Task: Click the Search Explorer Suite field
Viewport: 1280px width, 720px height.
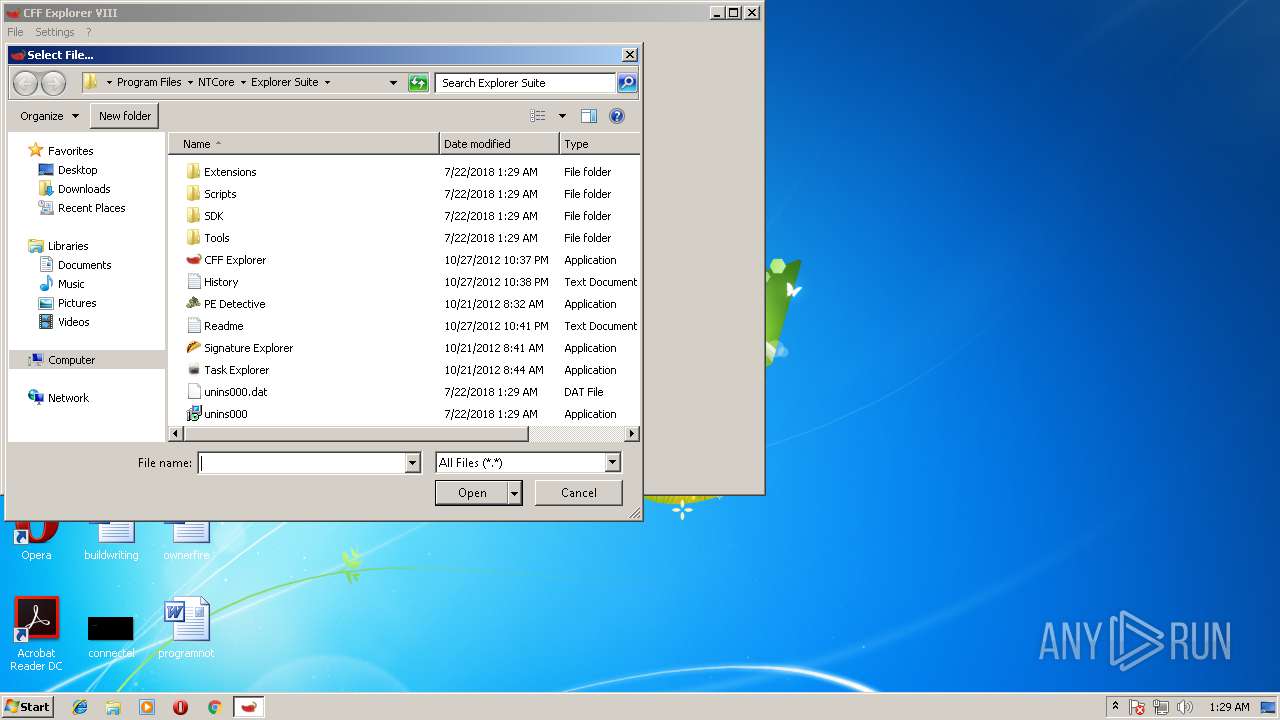Action: [x=525, y=83]
